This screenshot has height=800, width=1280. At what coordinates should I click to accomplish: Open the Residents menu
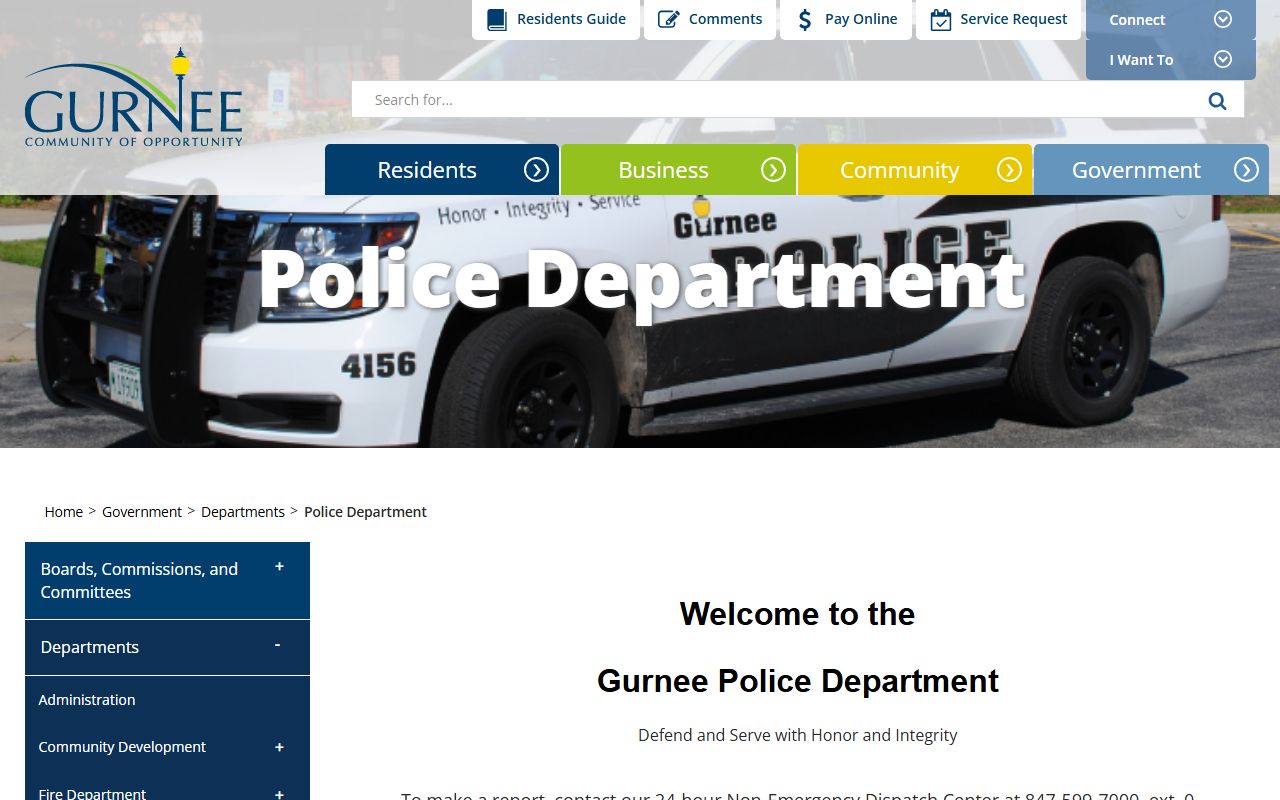pos(442,170)
